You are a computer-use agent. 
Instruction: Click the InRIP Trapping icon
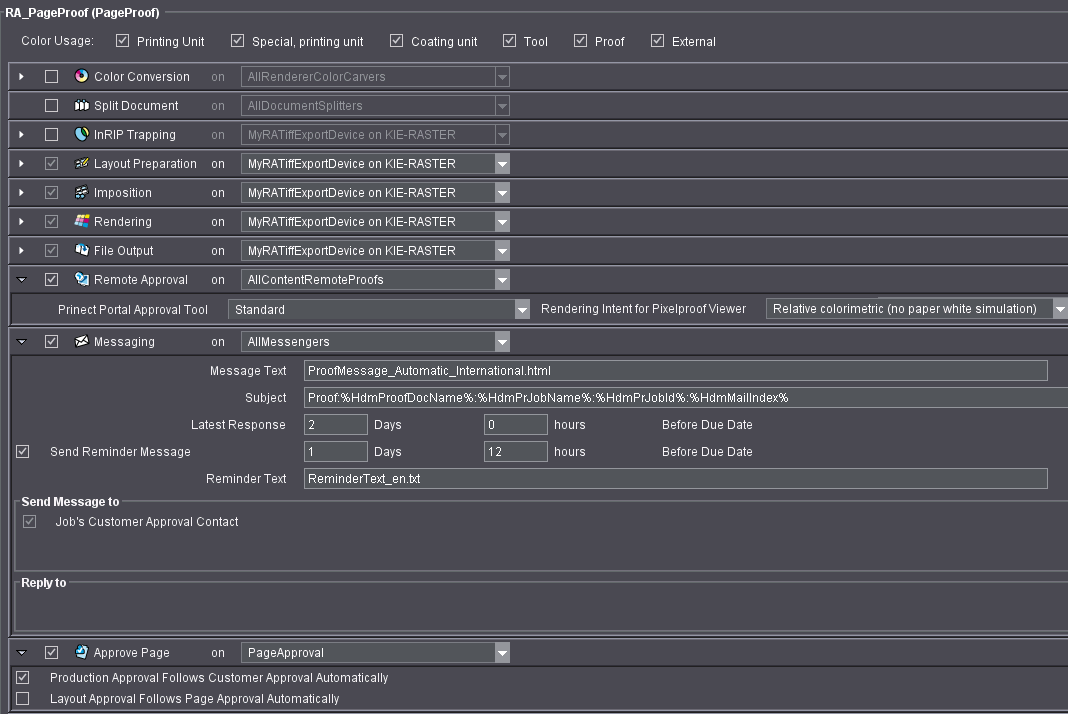coord(79,134)
